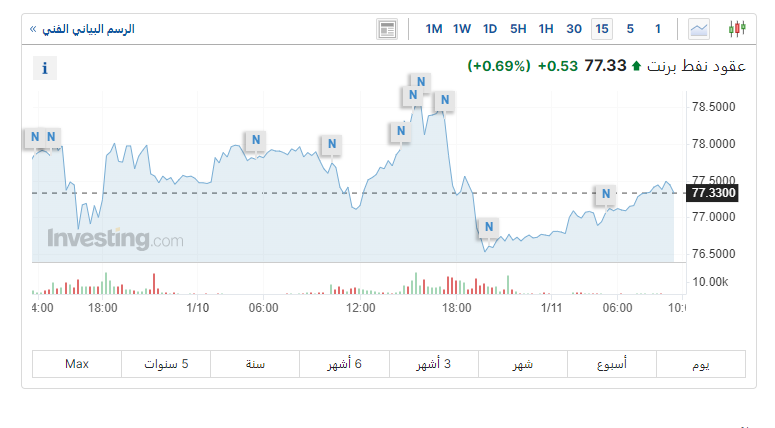
Task: Click the leftmost news marker on chart
Action: (35, 137)
